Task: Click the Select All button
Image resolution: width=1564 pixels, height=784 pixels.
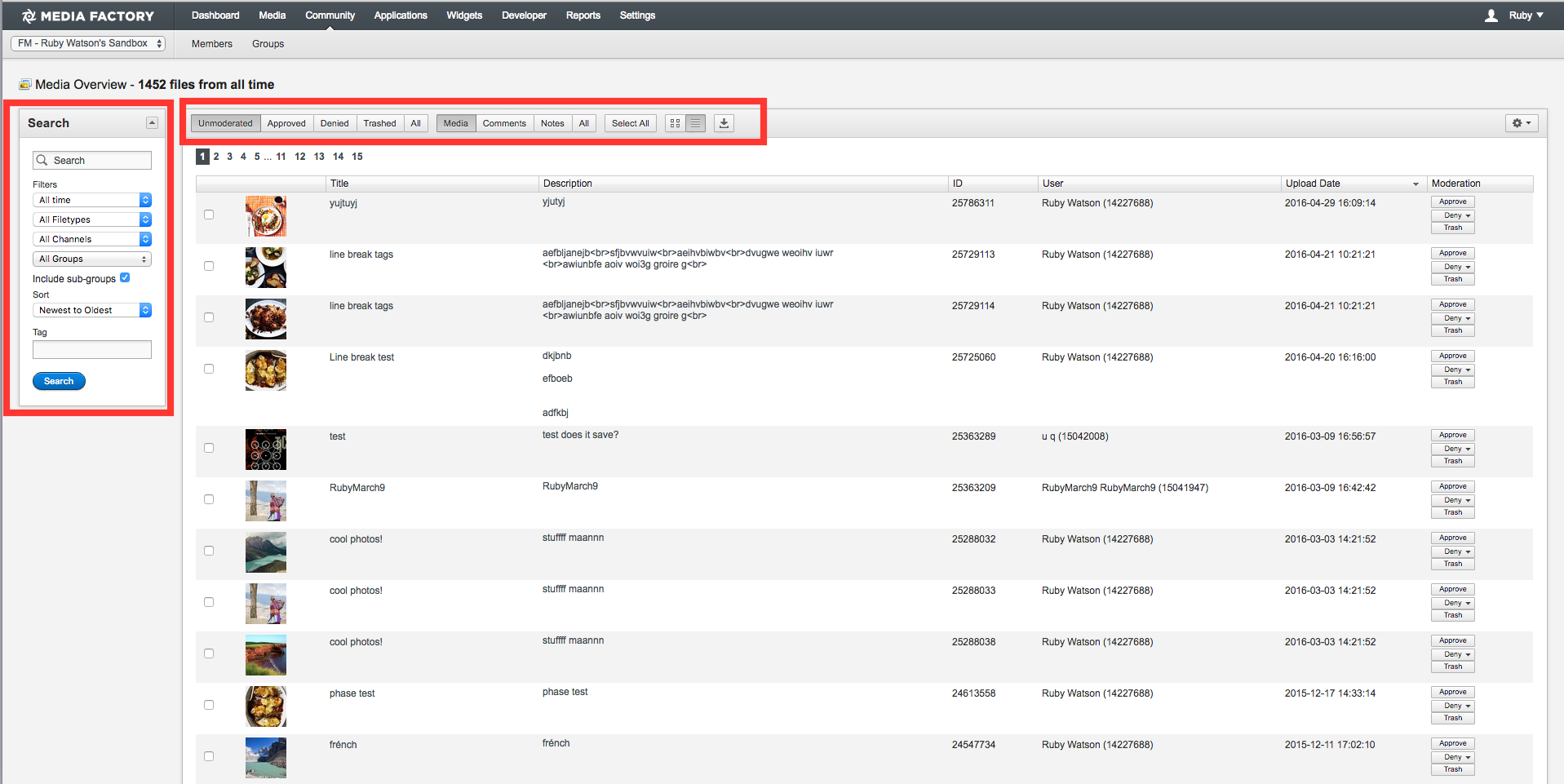Action: (x=631, y=123)
